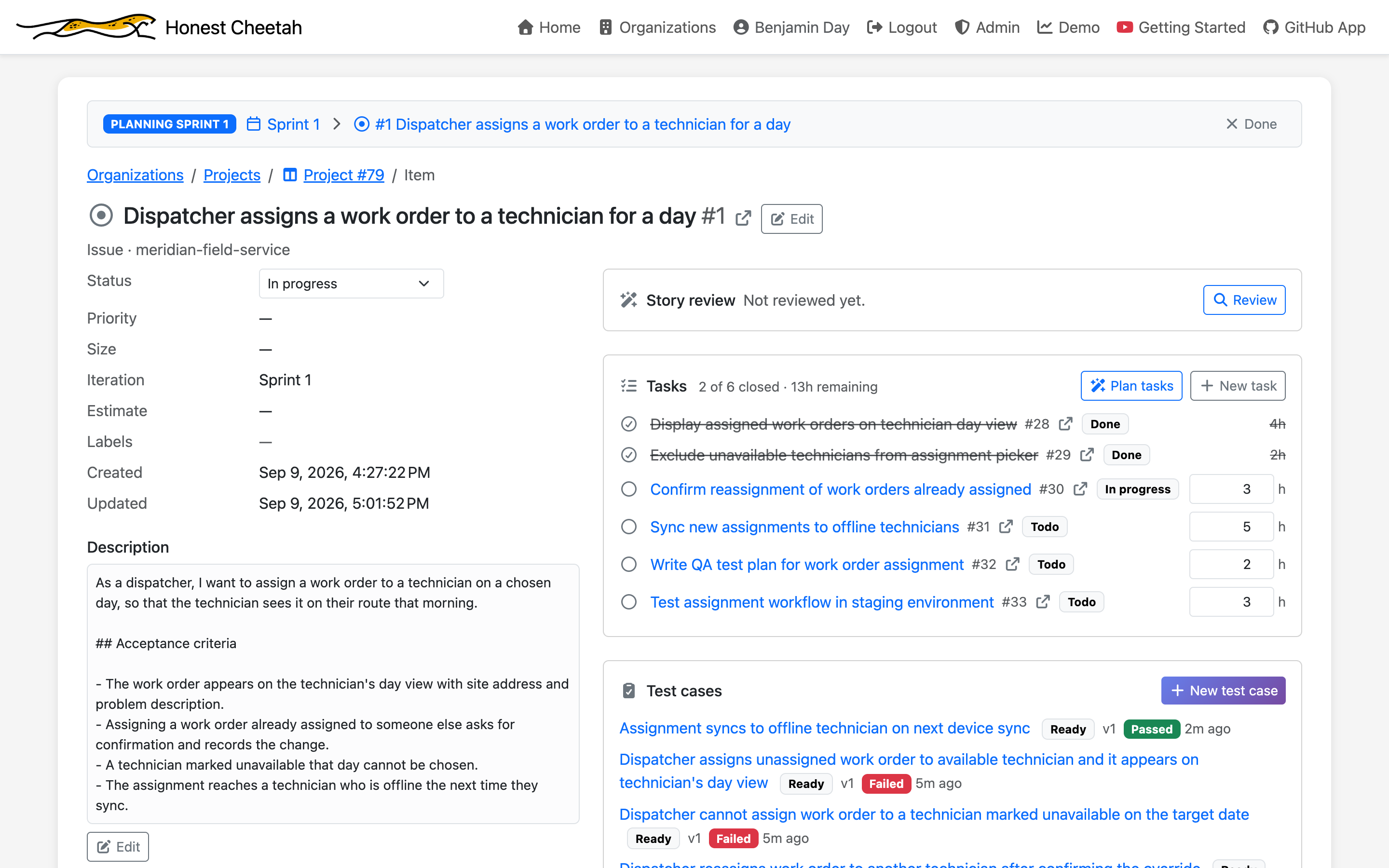Click the Project #79 board icon
The image size is (1389, 868).
[290, 175]
